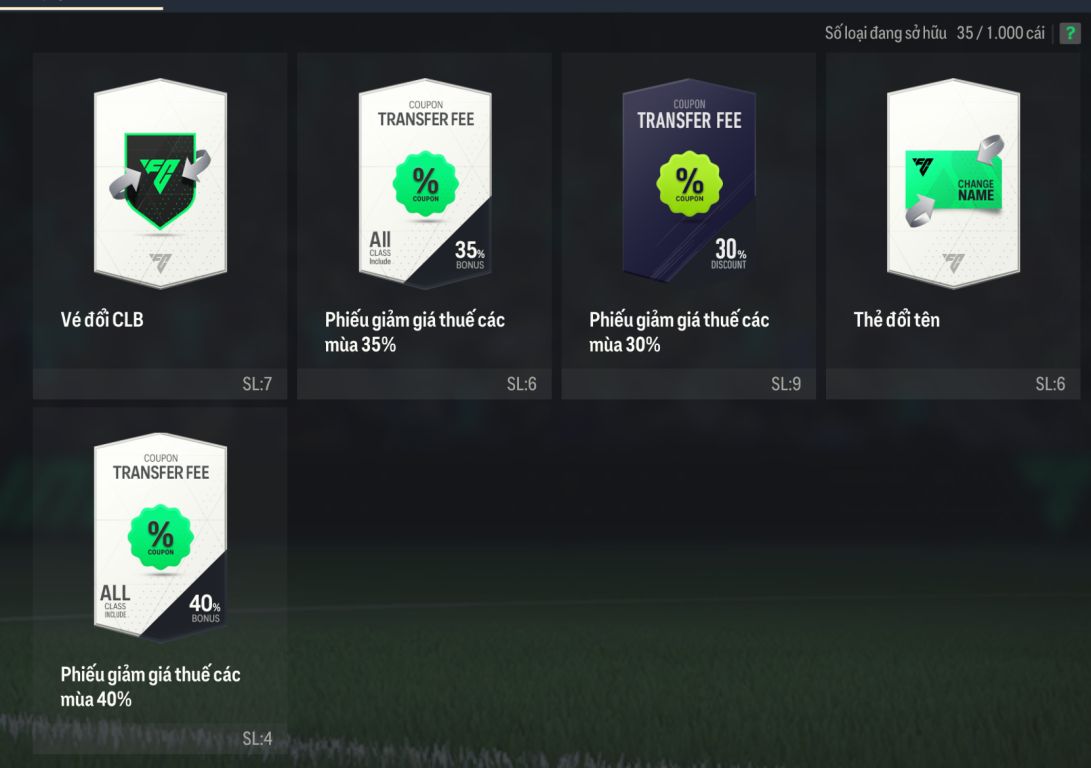Select the Vé đổi CLB card image

[160, 184]
